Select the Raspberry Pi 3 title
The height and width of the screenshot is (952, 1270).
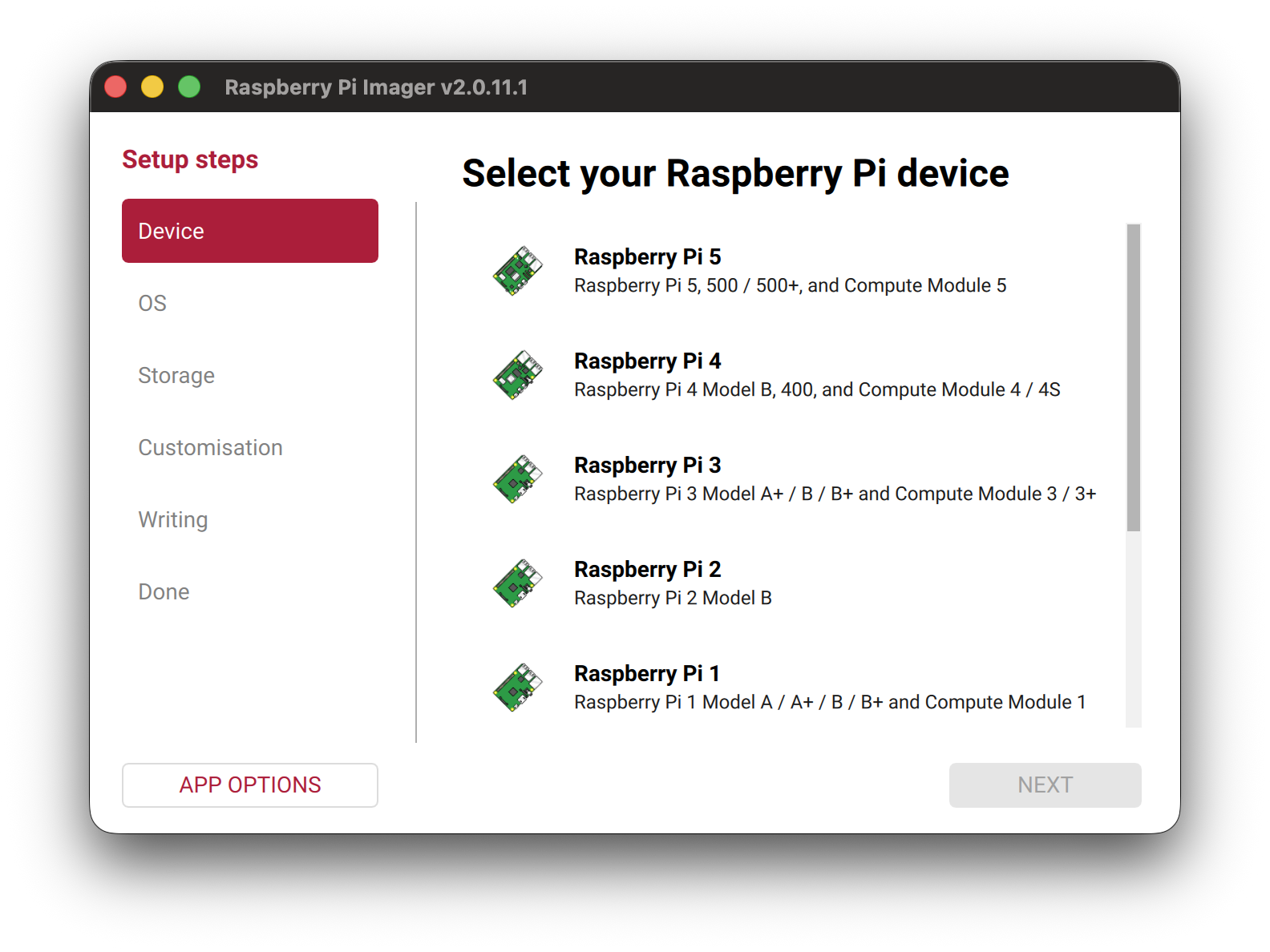(648, 465)
